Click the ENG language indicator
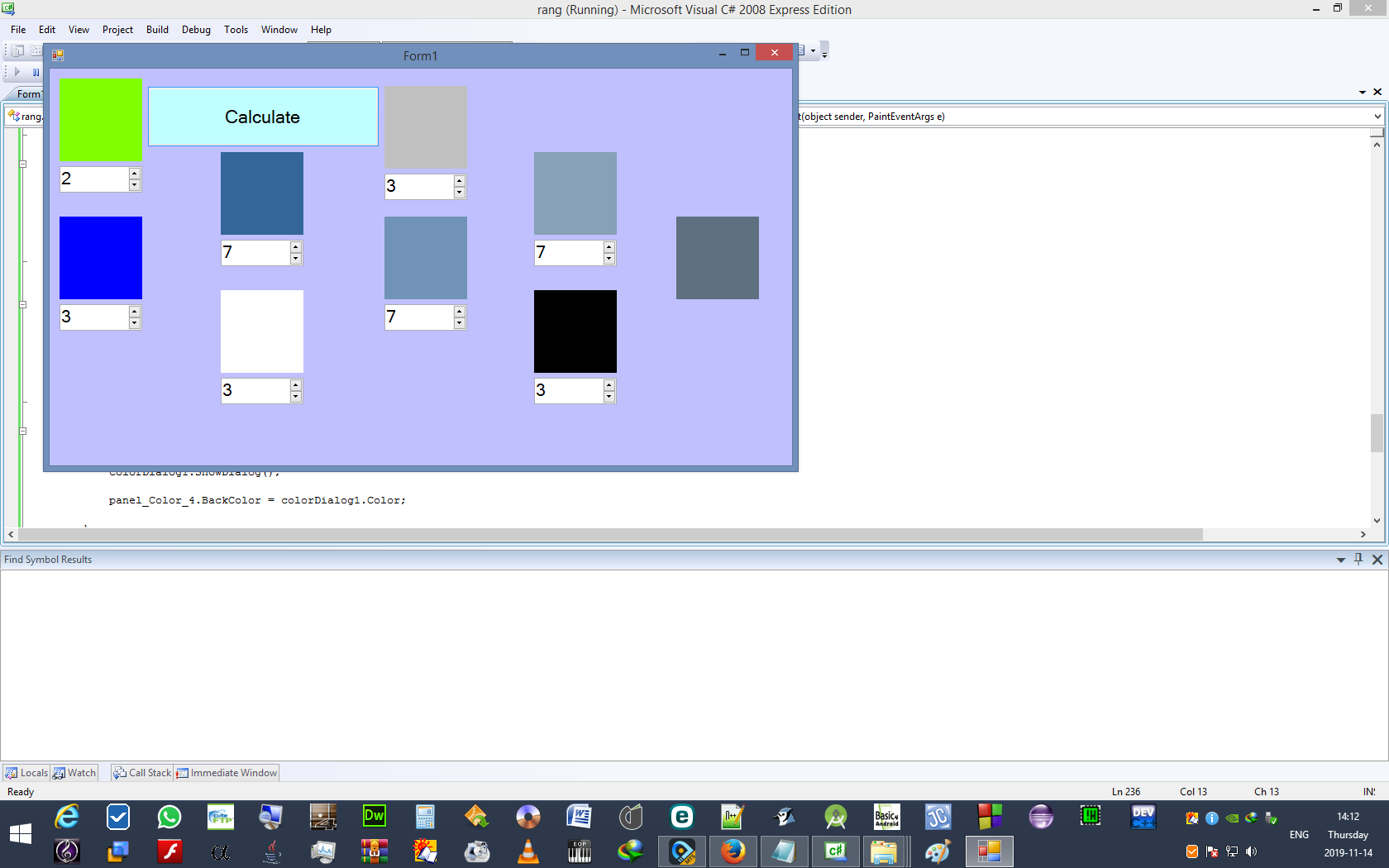This screenshot has width=1389, height=868. click(1299, 835)
